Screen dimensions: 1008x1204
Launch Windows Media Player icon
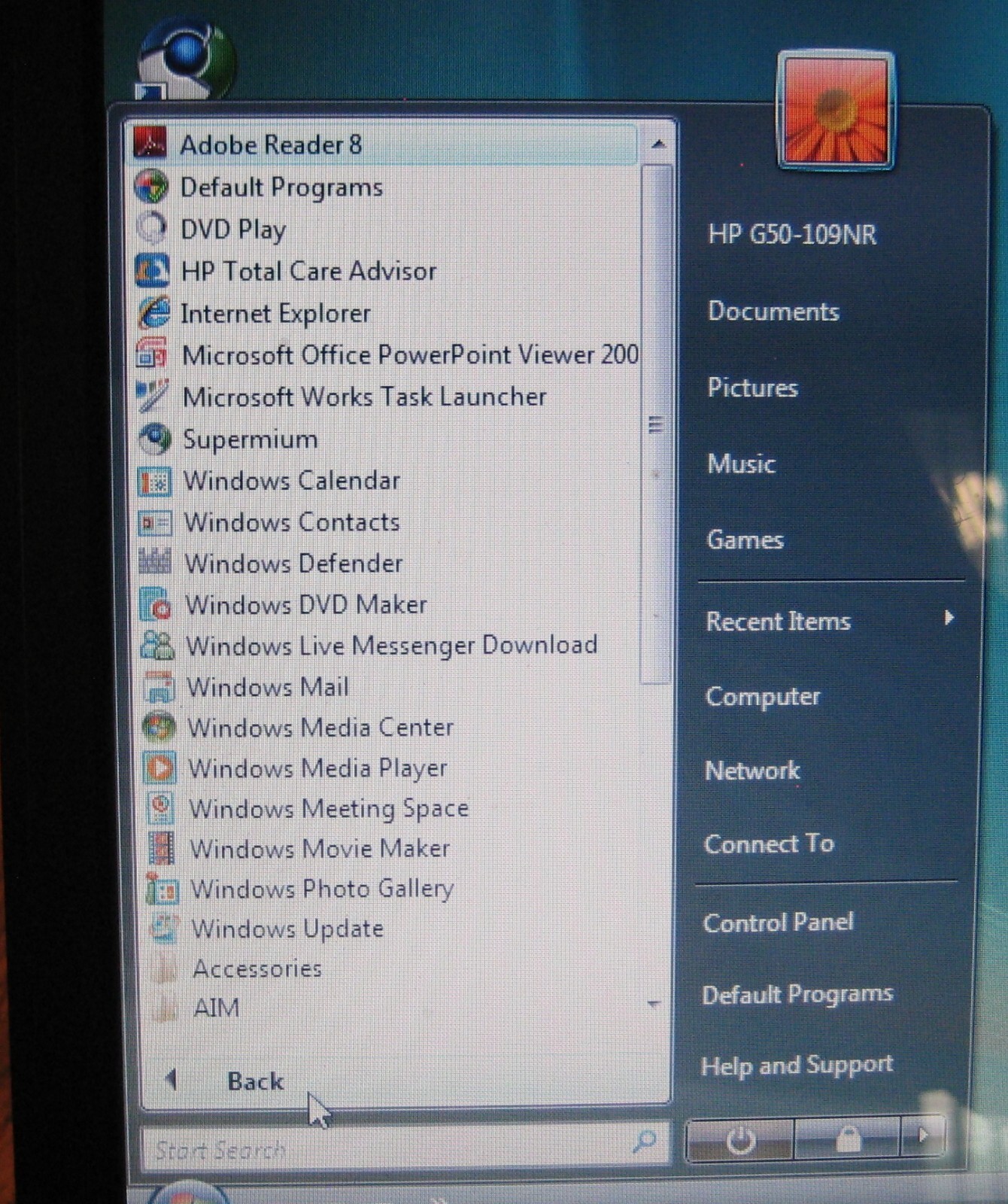click(159, 768)
